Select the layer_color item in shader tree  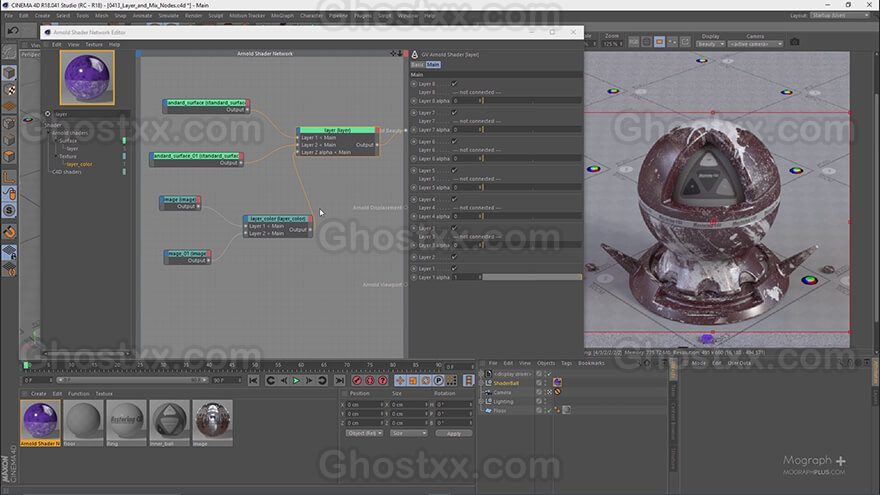pyautogui.click(x=79, y=164)
